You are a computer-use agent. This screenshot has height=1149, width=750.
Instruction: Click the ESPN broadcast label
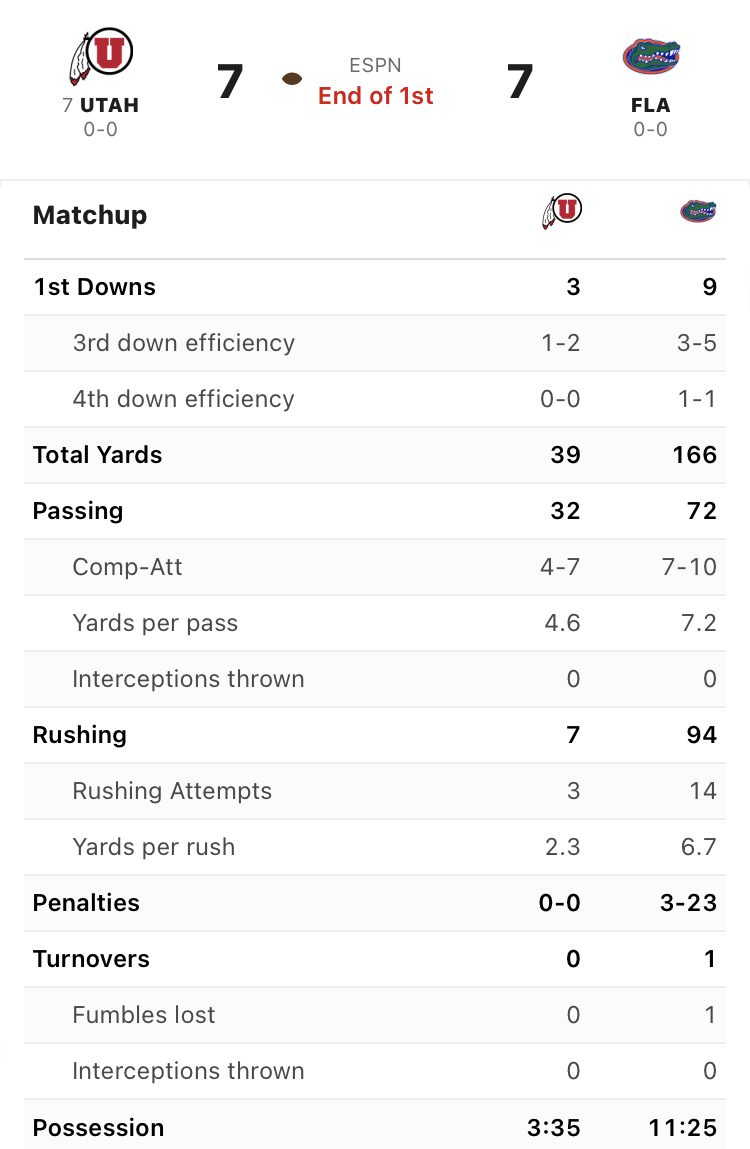[x=375, y=65]
